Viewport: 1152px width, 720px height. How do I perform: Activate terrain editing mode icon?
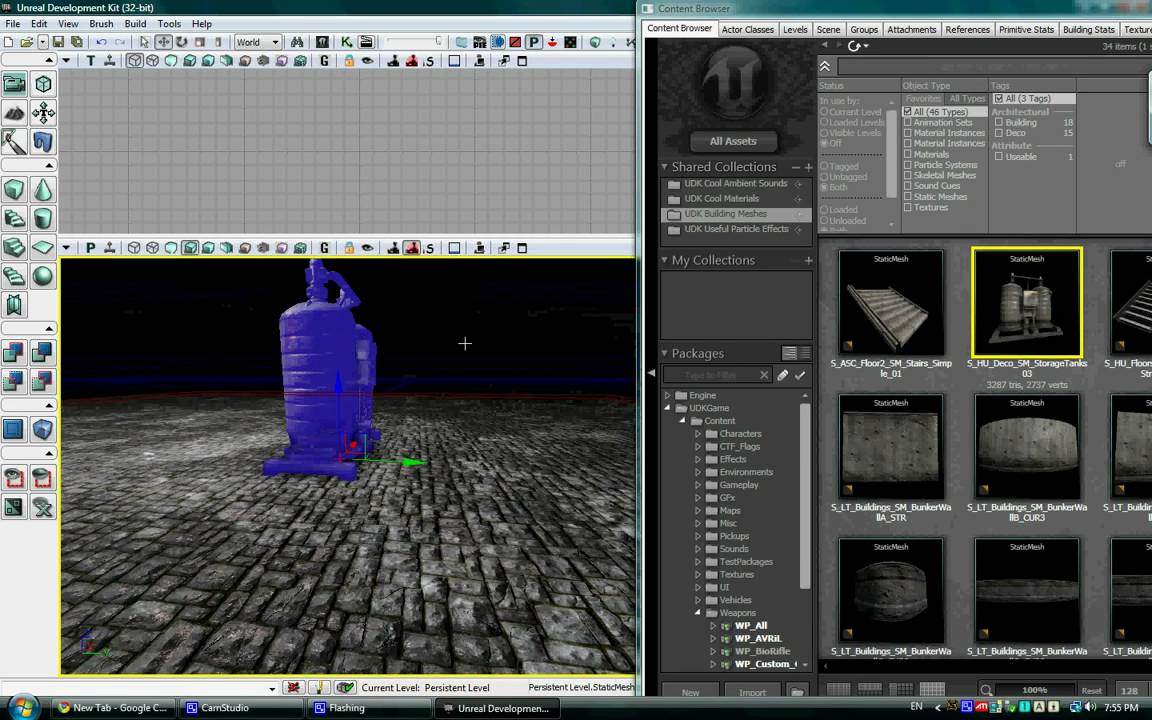[x=14, y=112]
